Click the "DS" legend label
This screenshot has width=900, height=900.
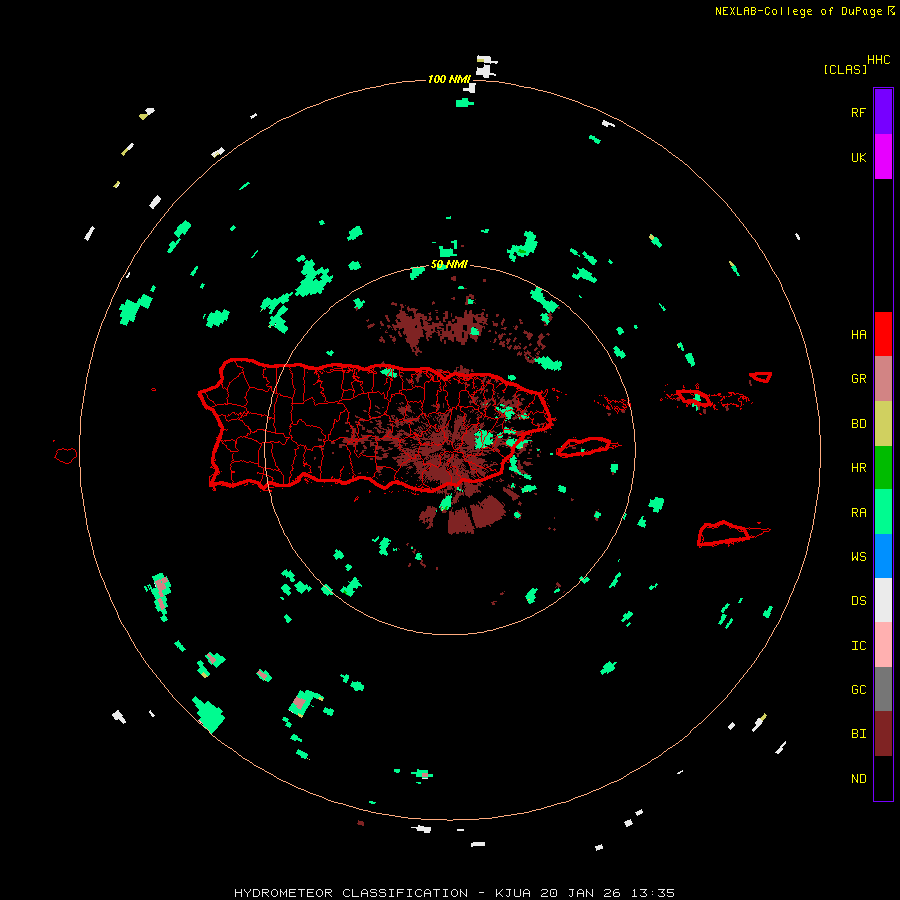pyautogui.click(x=858, y=601)
